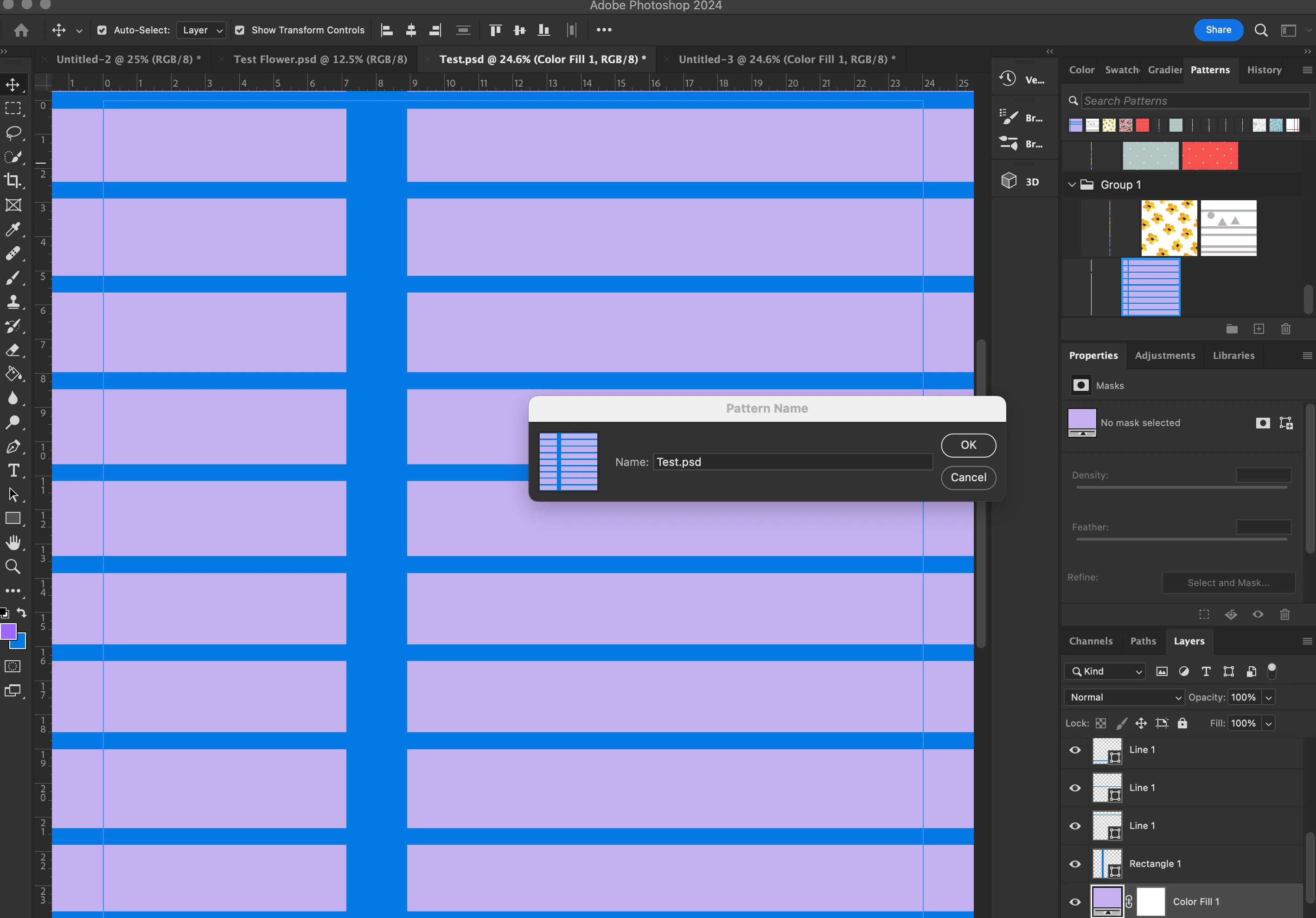
Task: Click the purple foreground color swatch
Action: 8,631
